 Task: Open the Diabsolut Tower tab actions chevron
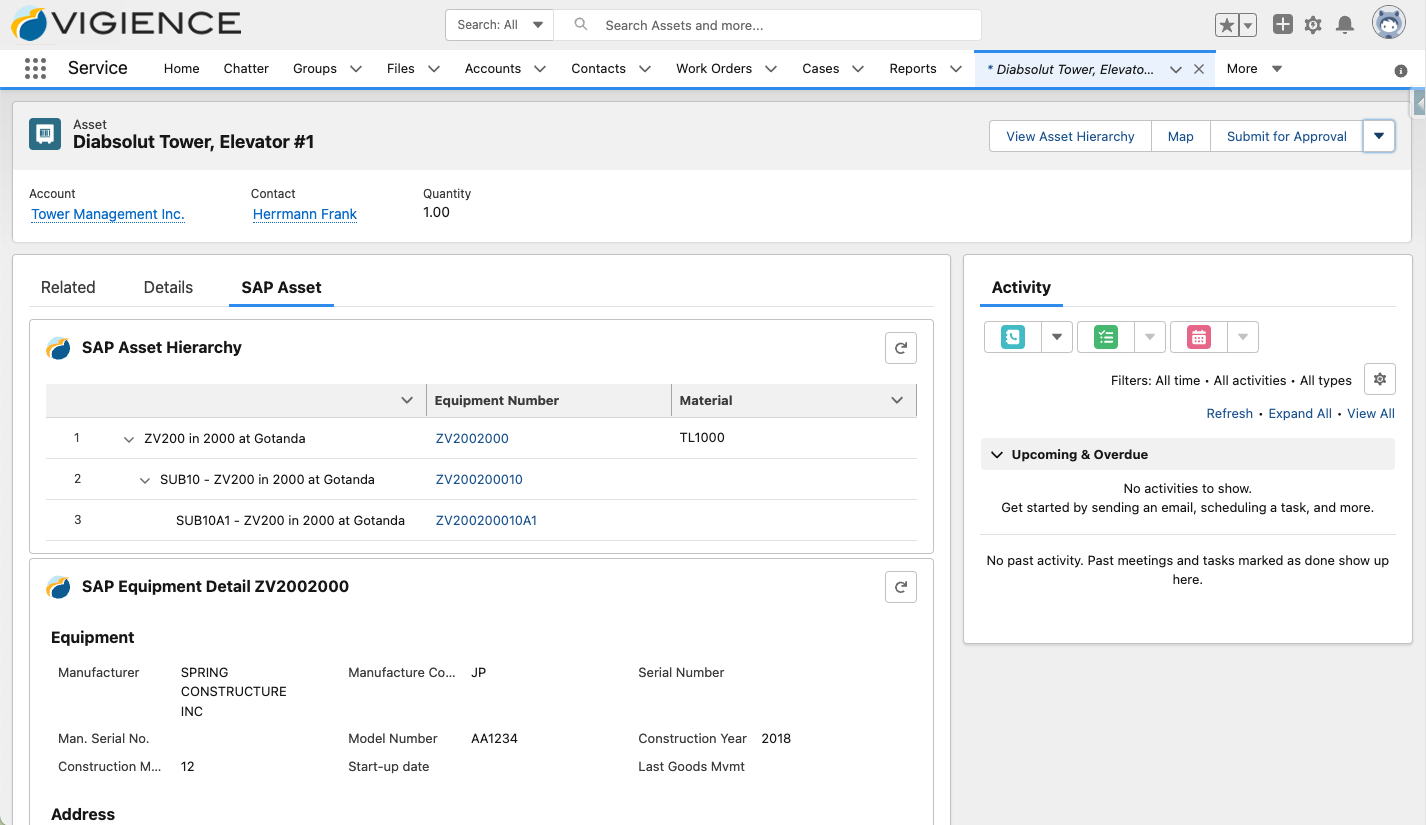tap(1176, 69)
